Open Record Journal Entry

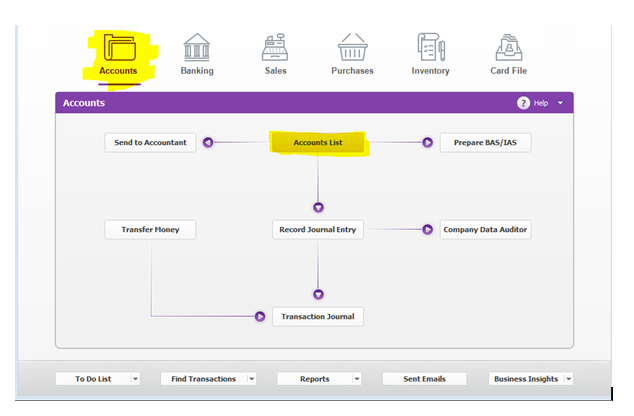tap(317, 230)
